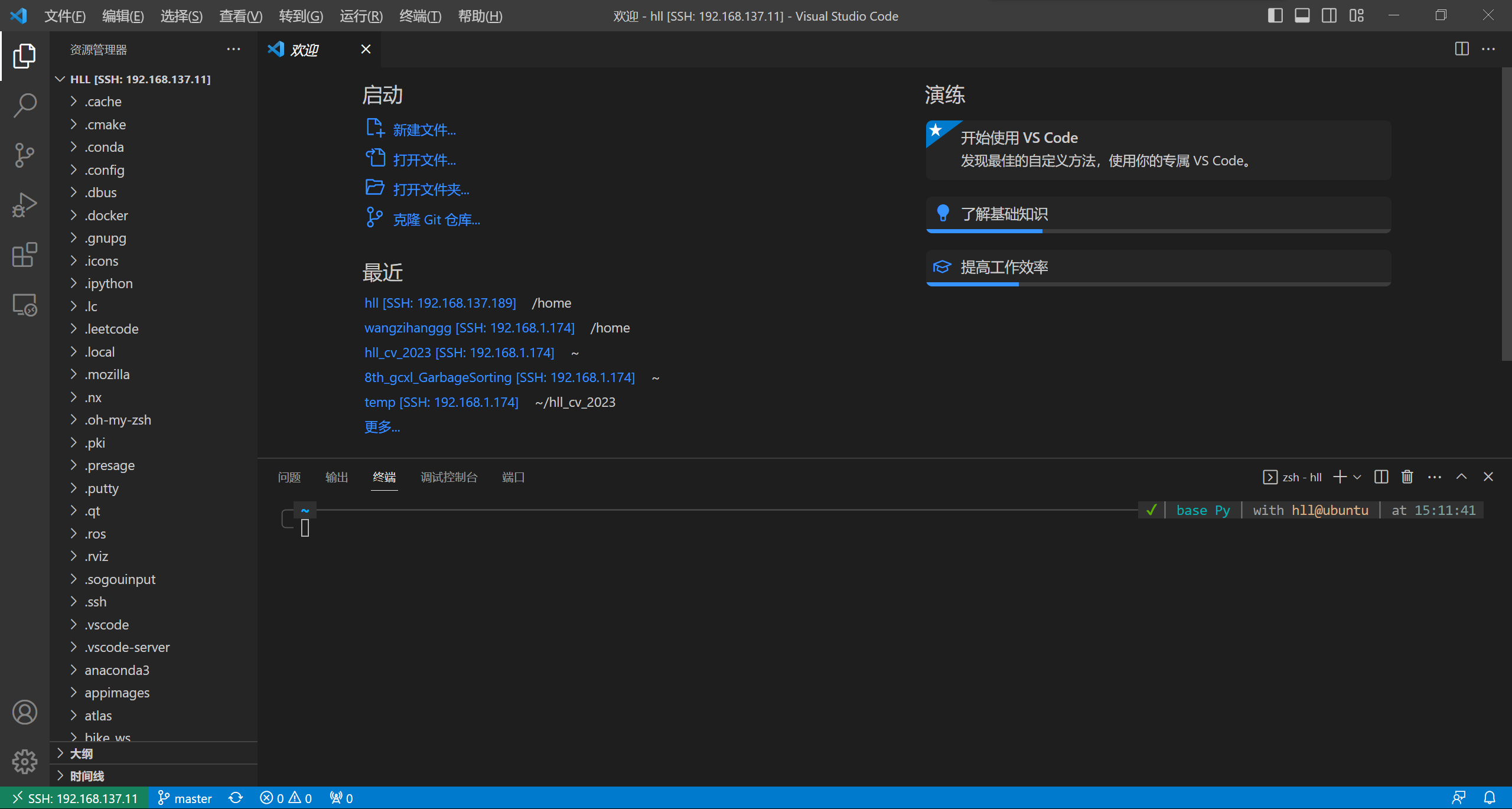Screen dimensions: 1512x809
Task: Open the Search view in activity bar
Action: 25,106
